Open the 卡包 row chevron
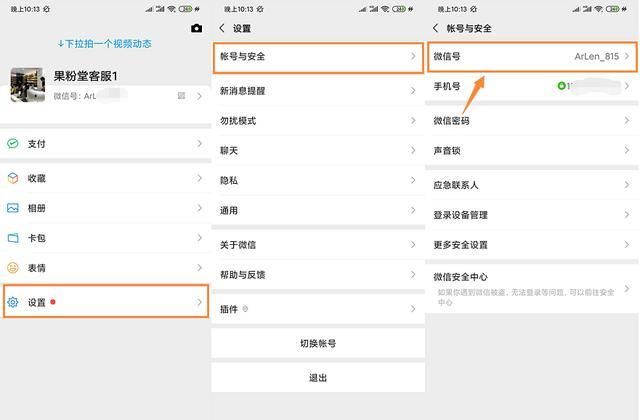 (199, 238)
